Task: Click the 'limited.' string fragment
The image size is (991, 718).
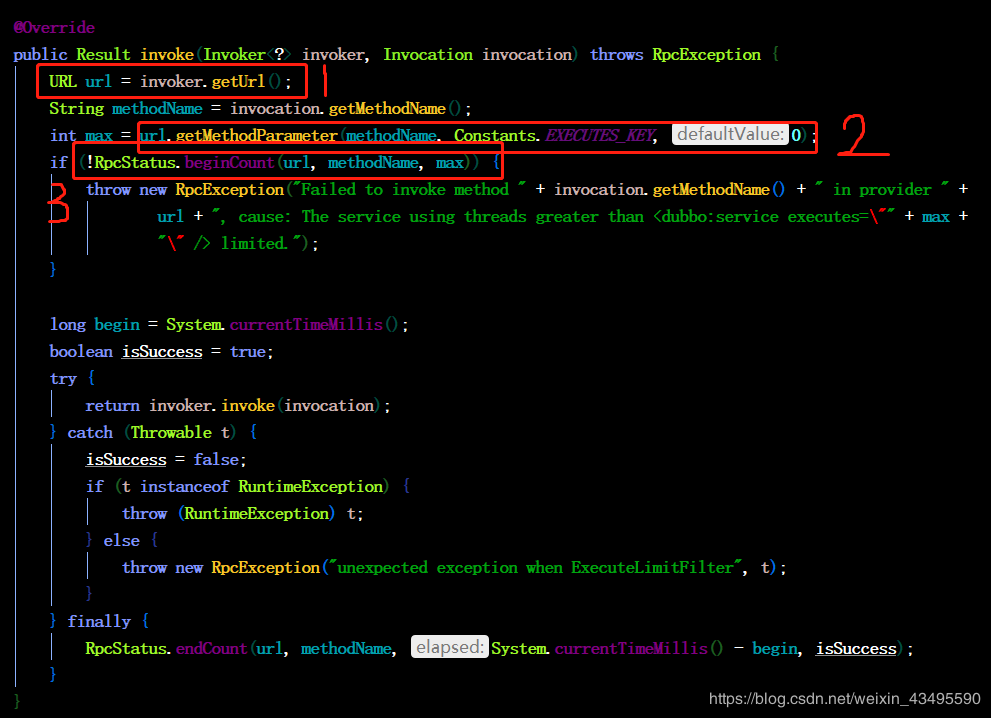Action: pyautogui.click(x=255, y=243)
